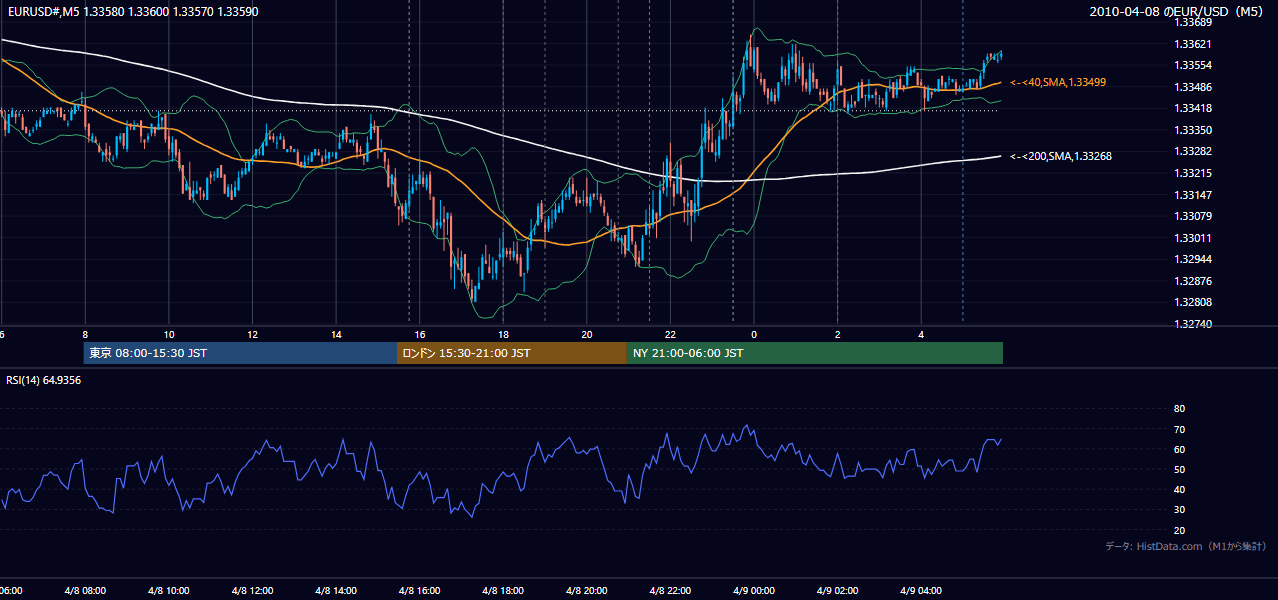Image resolution: width=1278 pixels, height=600 pixels.
Task: Click the NY 21:00-06:00 JST session bar
Action: coord(815,353)
